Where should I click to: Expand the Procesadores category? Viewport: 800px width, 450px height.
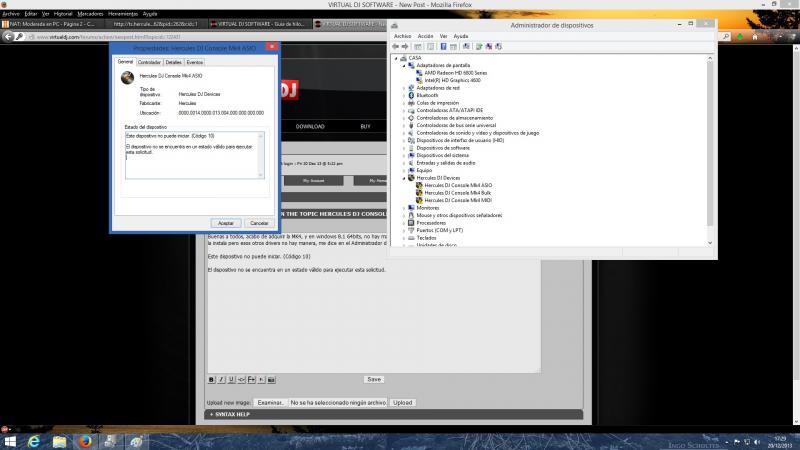pyautogui.click(x=404, y=223)
